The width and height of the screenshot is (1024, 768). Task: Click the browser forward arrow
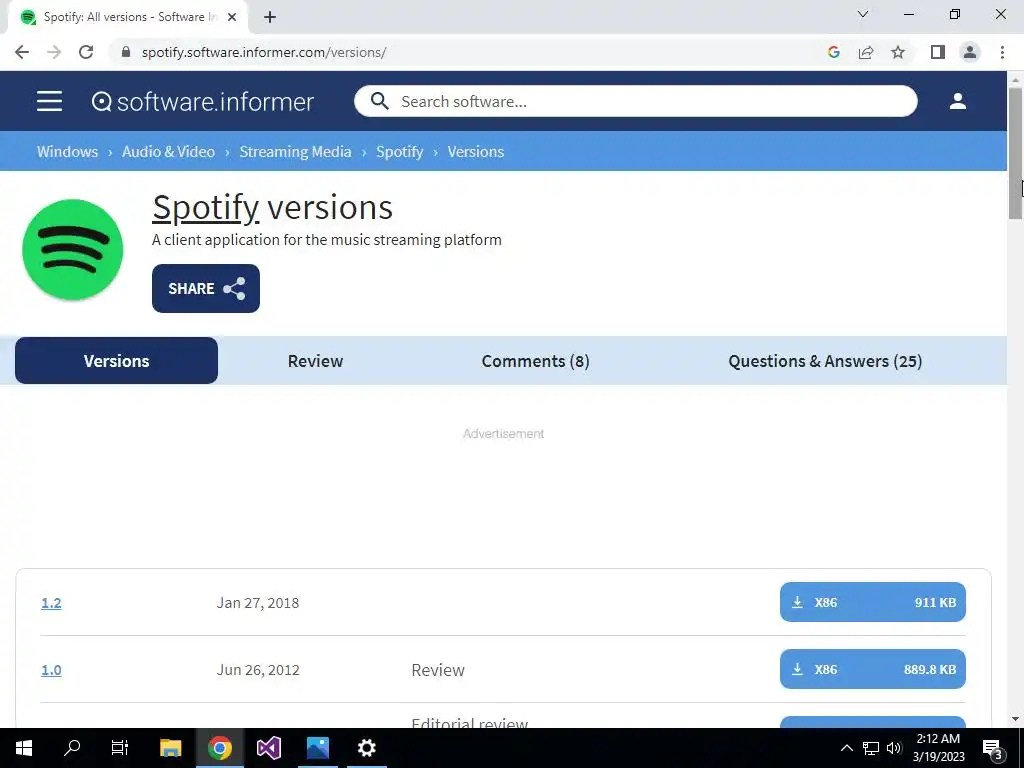(54, 52)
